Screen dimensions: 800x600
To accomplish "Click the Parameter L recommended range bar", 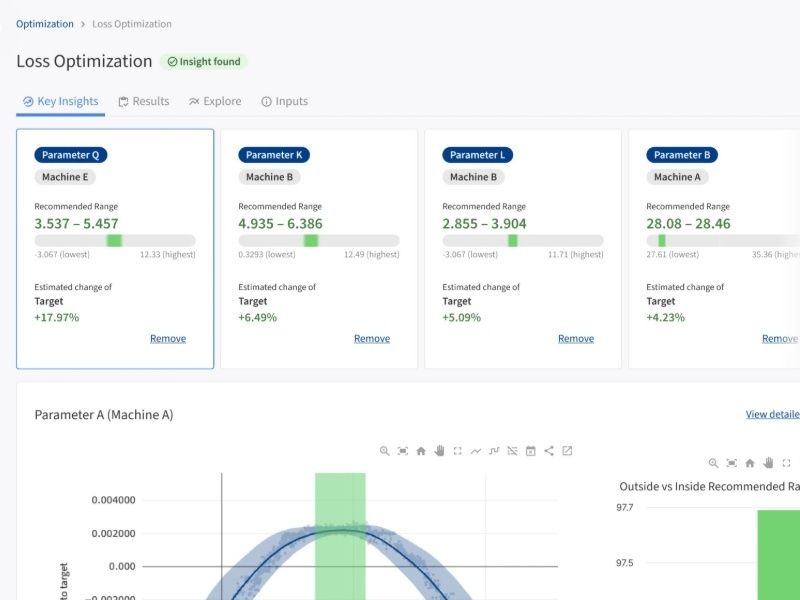I will point(523,241).
